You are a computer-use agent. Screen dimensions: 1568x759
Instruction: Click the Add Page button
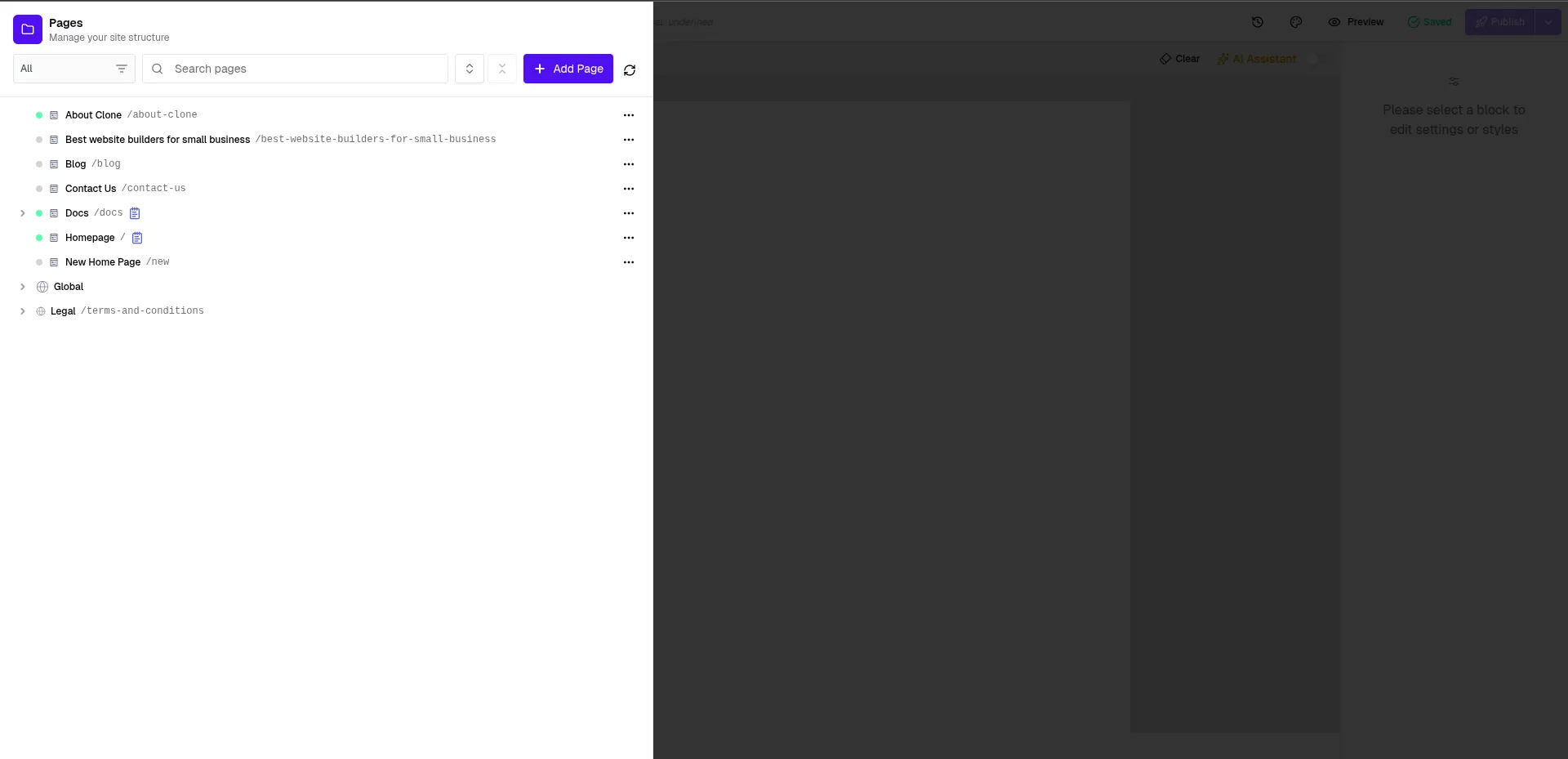click(568, 69)
